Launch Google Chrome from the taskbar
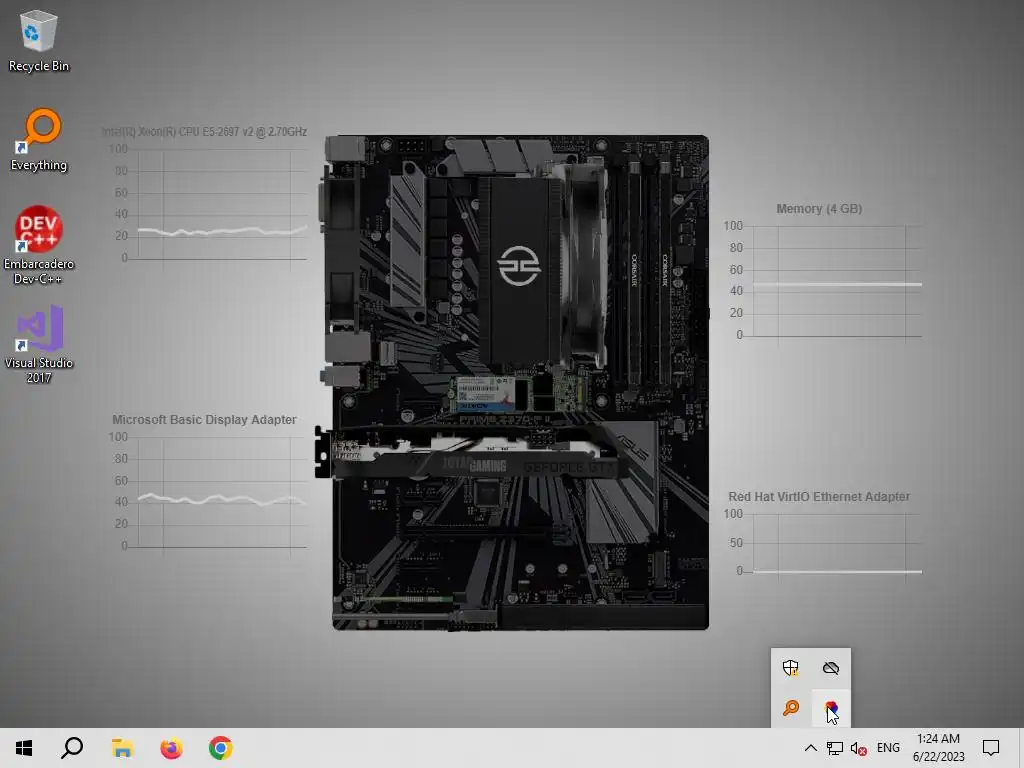Viewport: 1024px width, 768px height. click(221, 748)
